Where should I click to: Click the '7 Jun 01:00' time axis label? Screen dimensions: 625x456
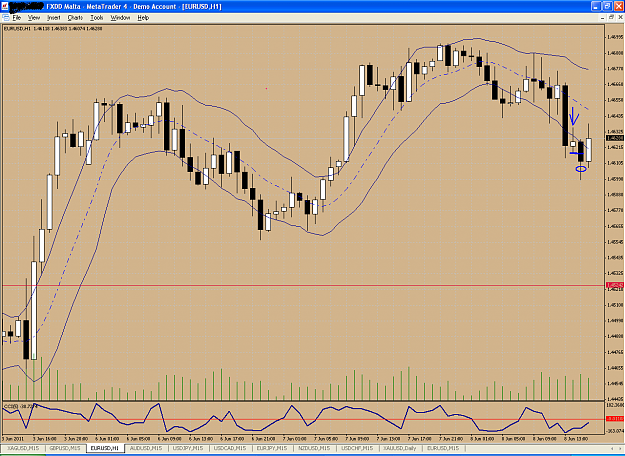(x=295, y=438)
